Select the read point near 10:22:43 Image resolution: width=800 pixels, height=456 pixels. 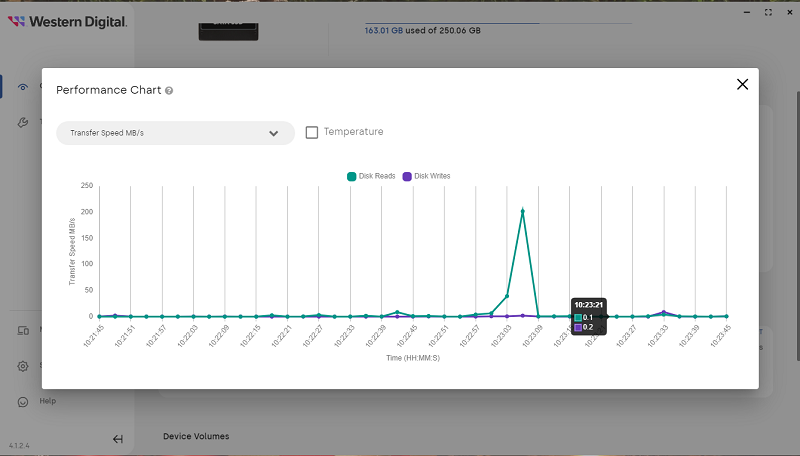pyautogui.click(x=397, y=312)
